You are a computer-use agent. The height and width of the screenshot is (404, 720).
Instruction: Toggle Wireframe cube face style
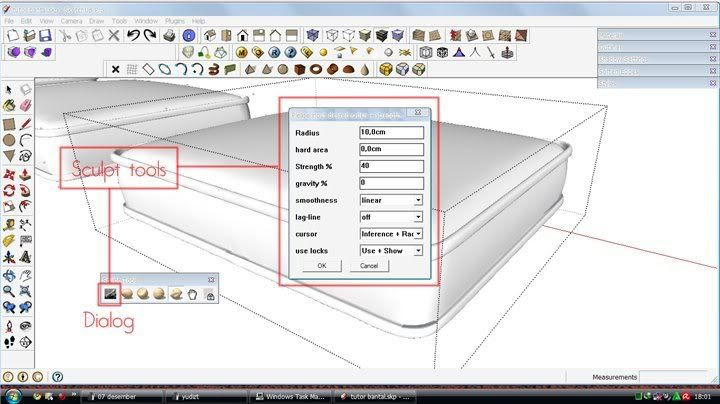point(332,35)
